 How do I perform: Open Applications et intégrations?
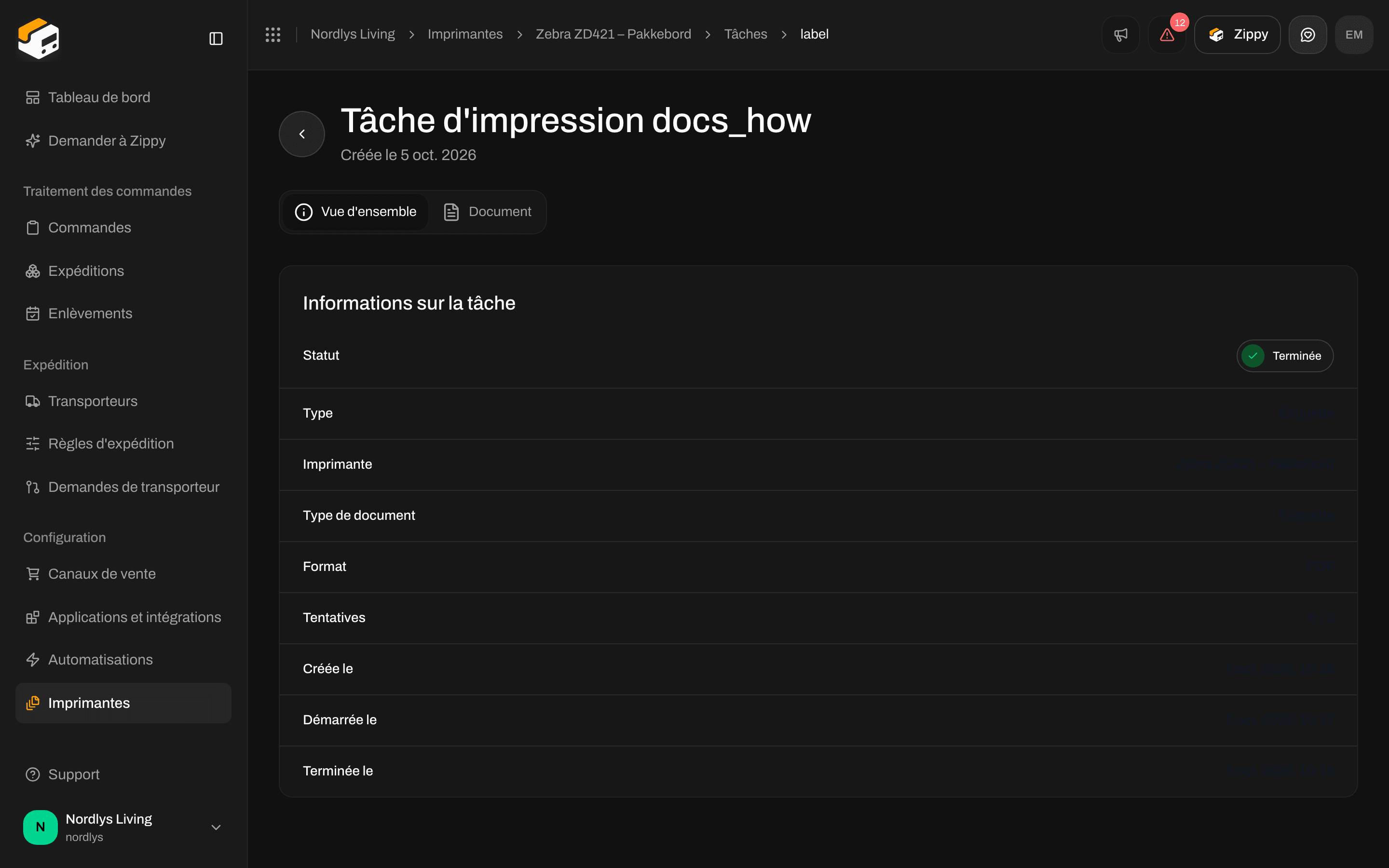(123, 617)
